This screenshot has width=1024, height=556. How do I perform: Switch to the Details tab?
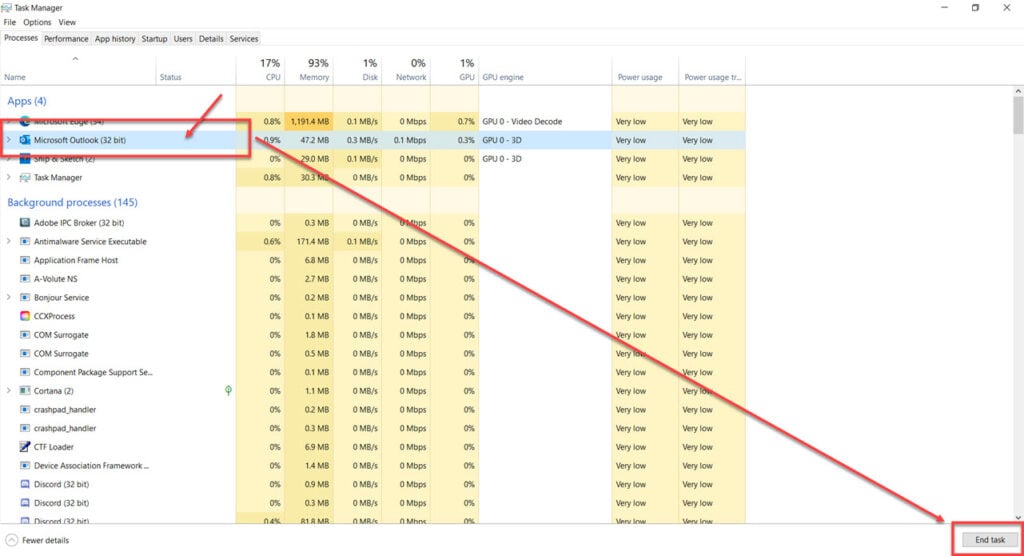[211, 39]
